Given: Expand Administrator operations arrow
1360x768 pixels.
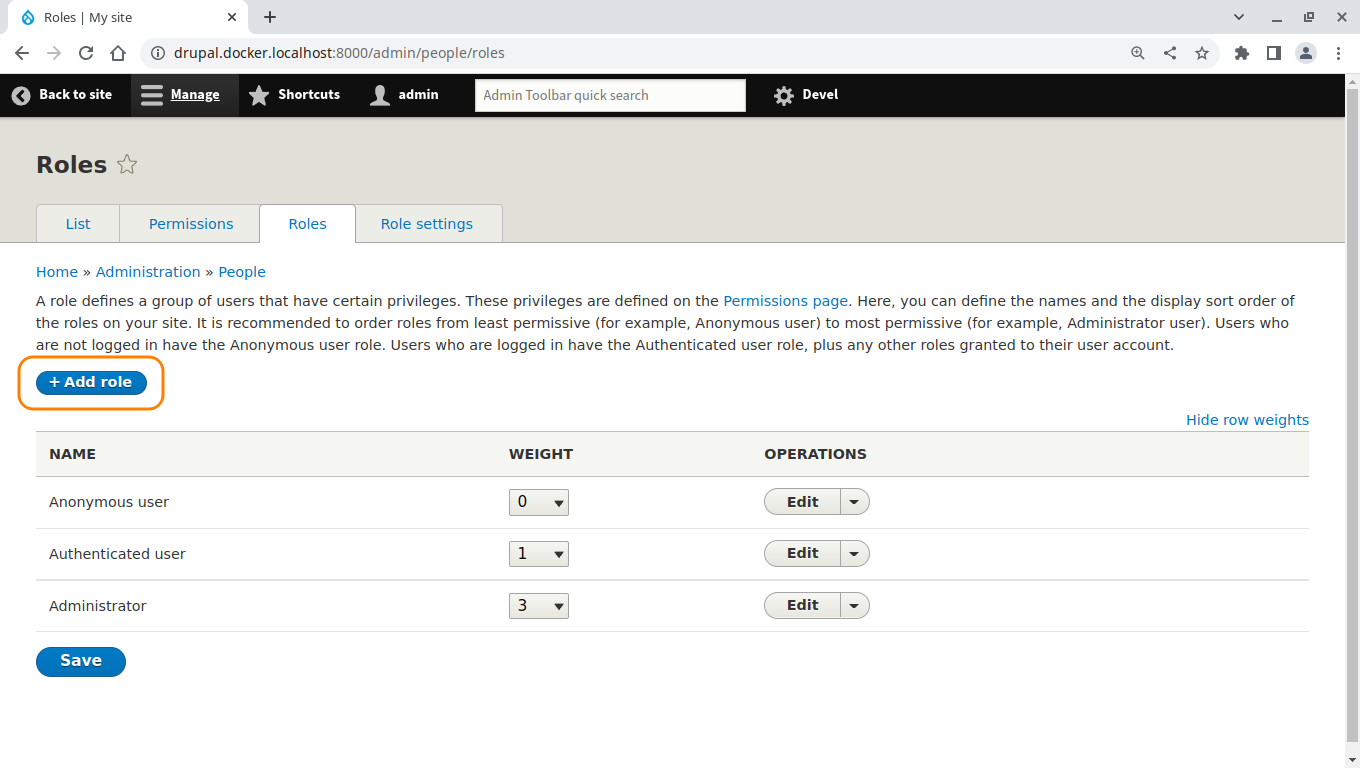Looking at the screenshot, I should coord(855,606).
